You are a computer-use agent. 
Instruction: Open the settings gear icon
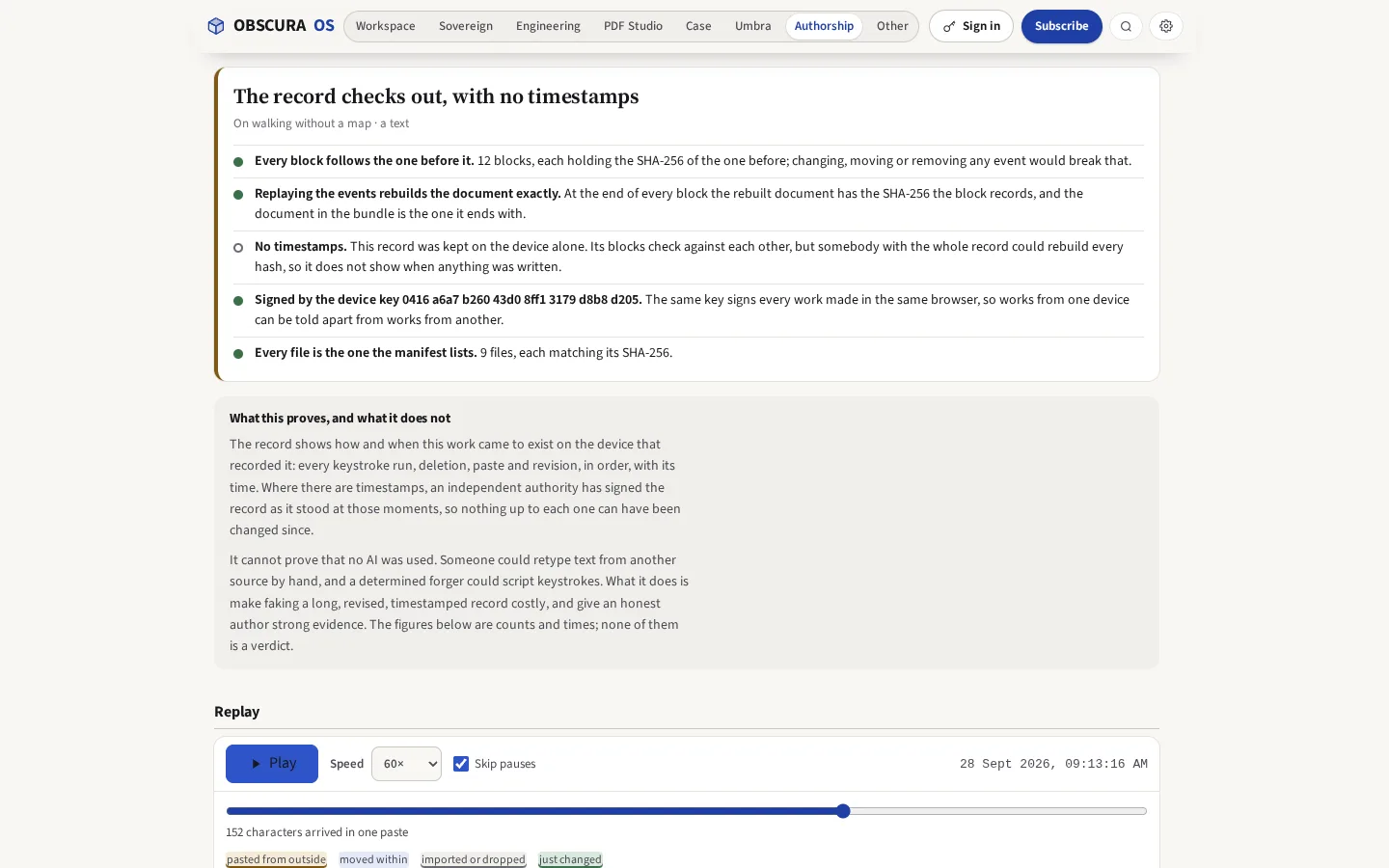click(1166, 26)
